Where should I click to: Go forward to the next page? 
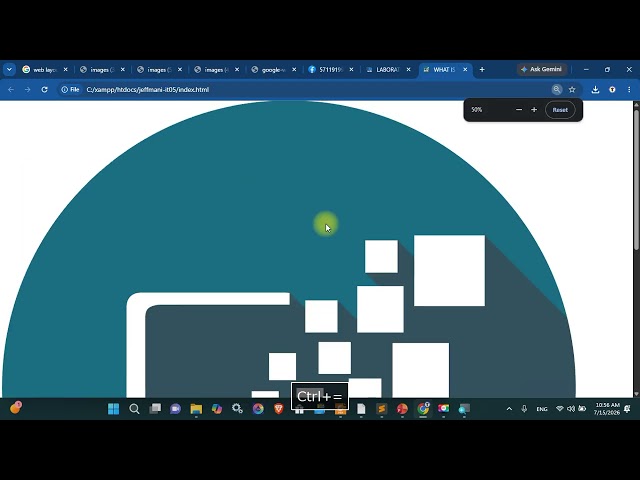tap(27, 89)
